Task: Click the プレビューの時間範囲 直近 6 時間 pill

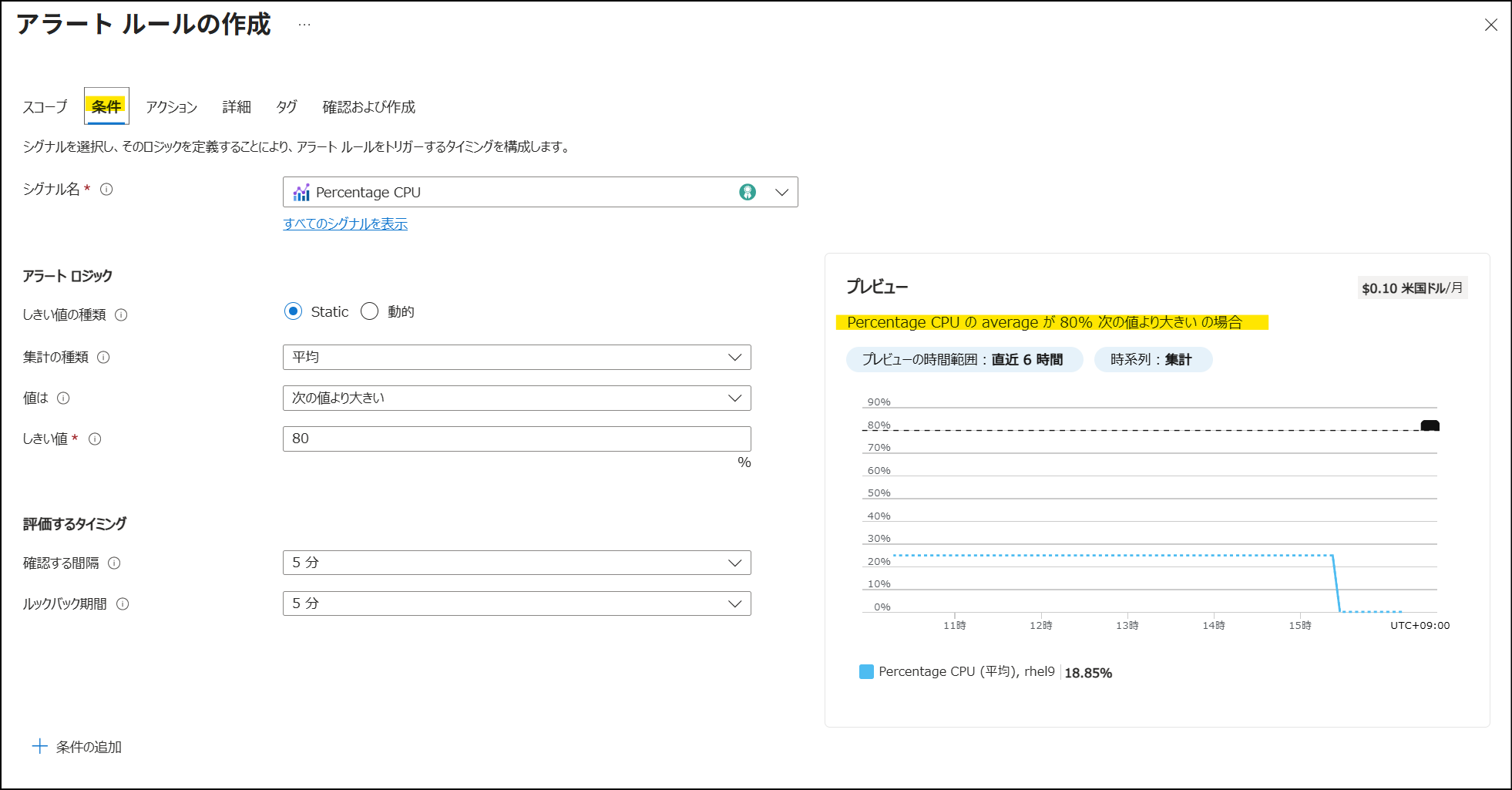Action: point(964,360)
